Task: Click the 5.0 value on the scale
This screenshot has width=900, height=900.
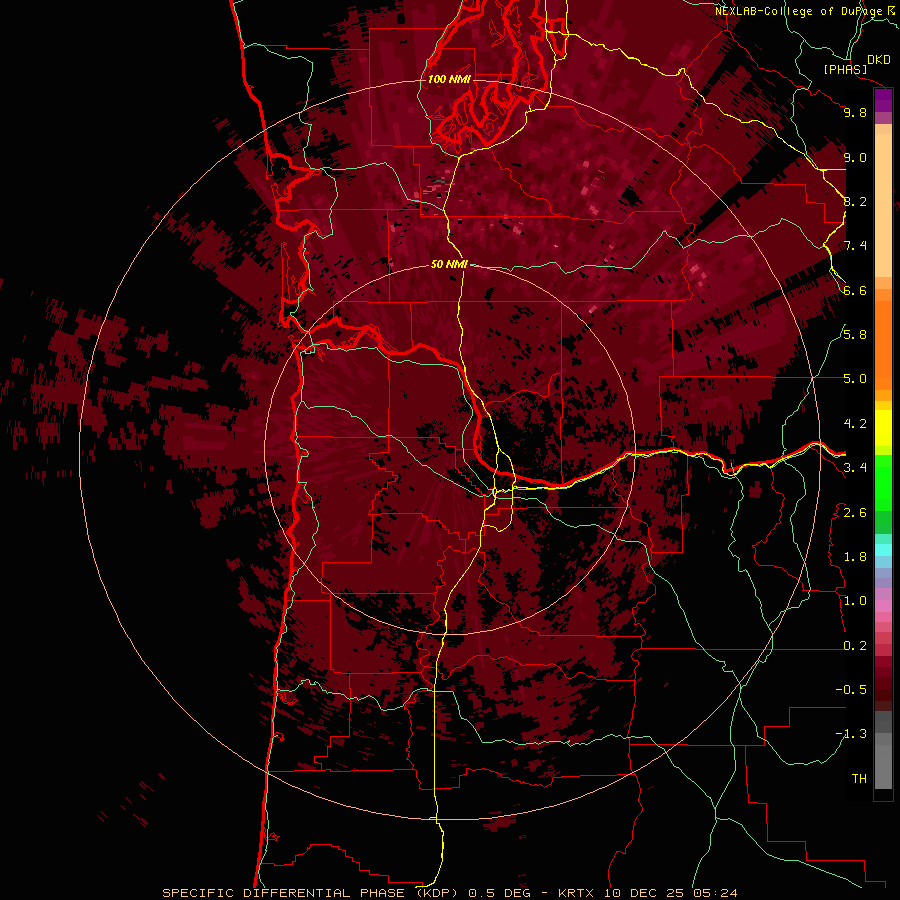Action: tap(855, 379)
